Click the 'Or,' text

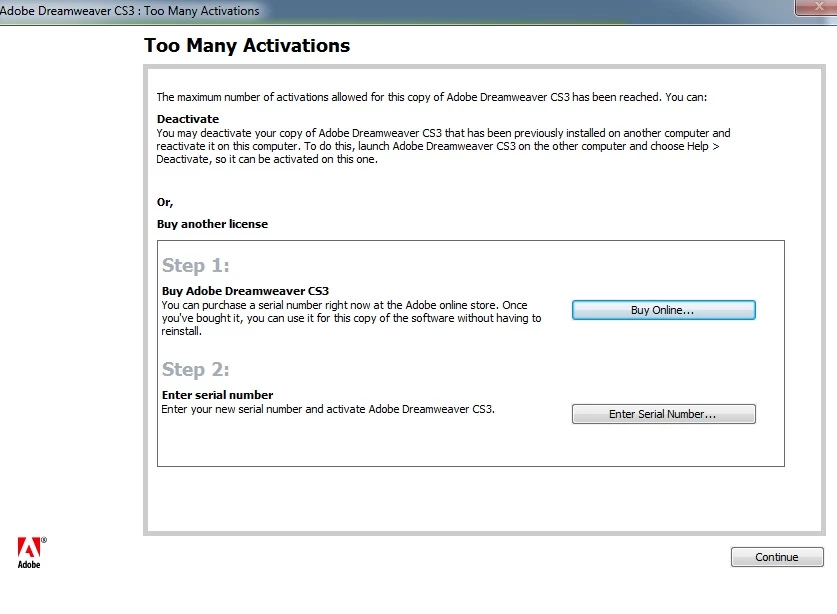tap(165, 202)
